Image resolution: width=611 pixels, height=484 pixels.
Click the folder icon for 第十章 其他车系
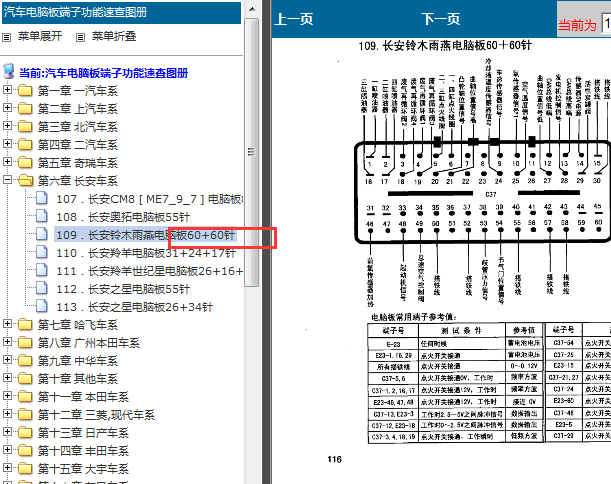click(25, 378)
